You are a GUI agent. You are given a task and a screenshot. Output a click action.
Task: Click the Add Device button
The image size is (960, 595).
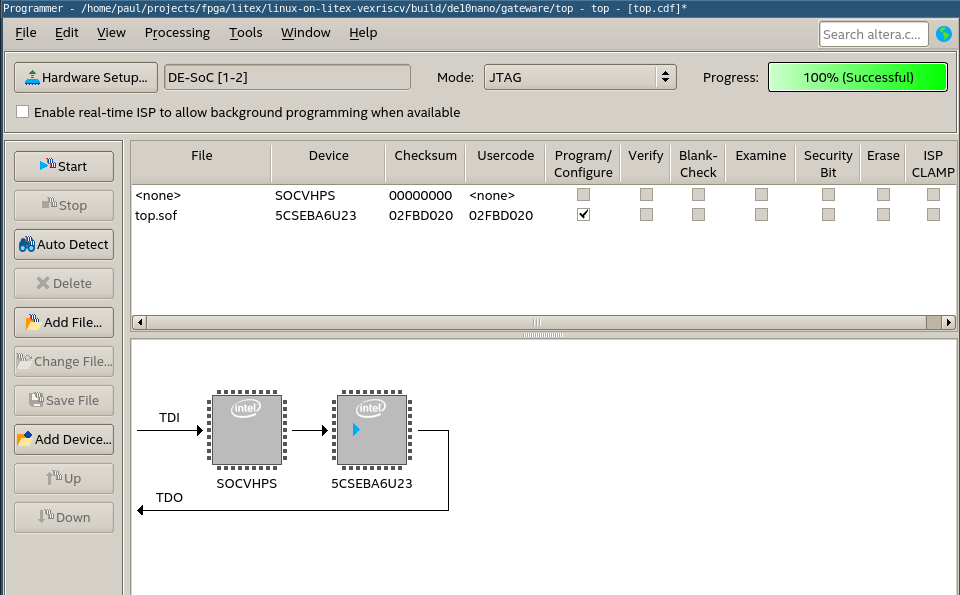click(x=63, y=439)
